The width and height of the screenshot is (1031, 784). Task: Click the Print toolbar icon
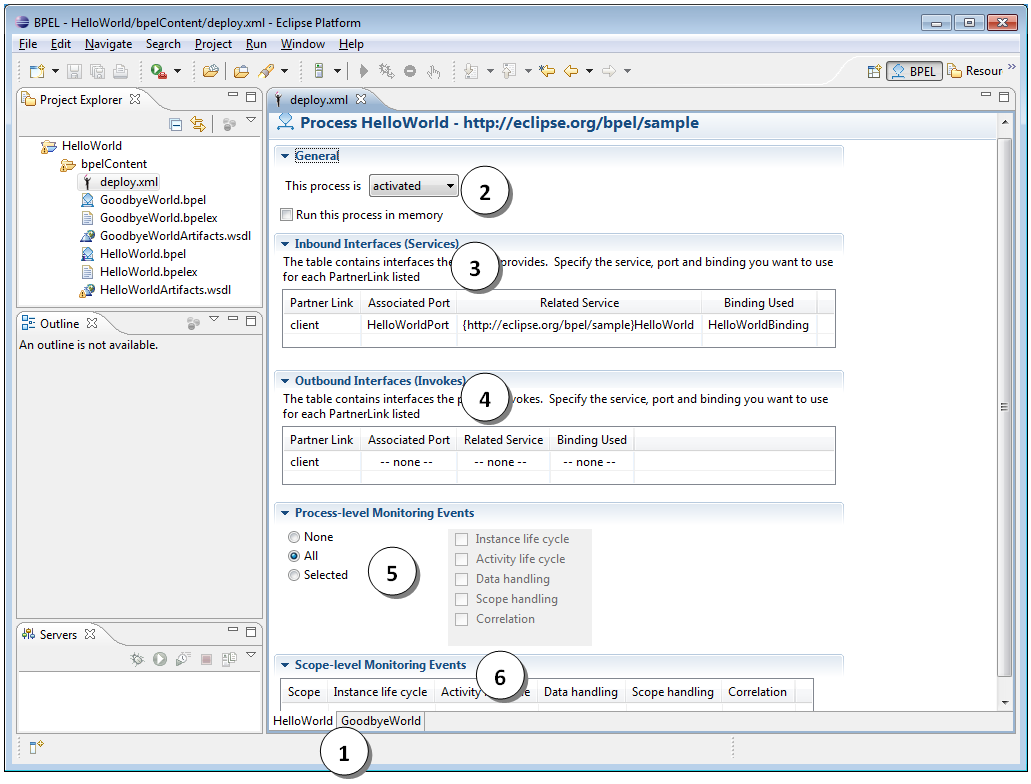(120, 71)
